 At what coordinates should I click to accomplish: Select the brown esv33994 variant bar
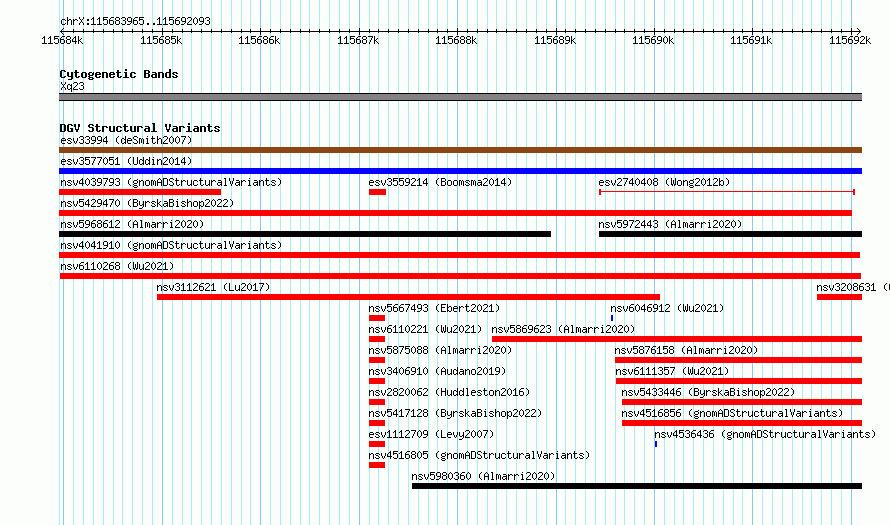click(x=460, y=150)
